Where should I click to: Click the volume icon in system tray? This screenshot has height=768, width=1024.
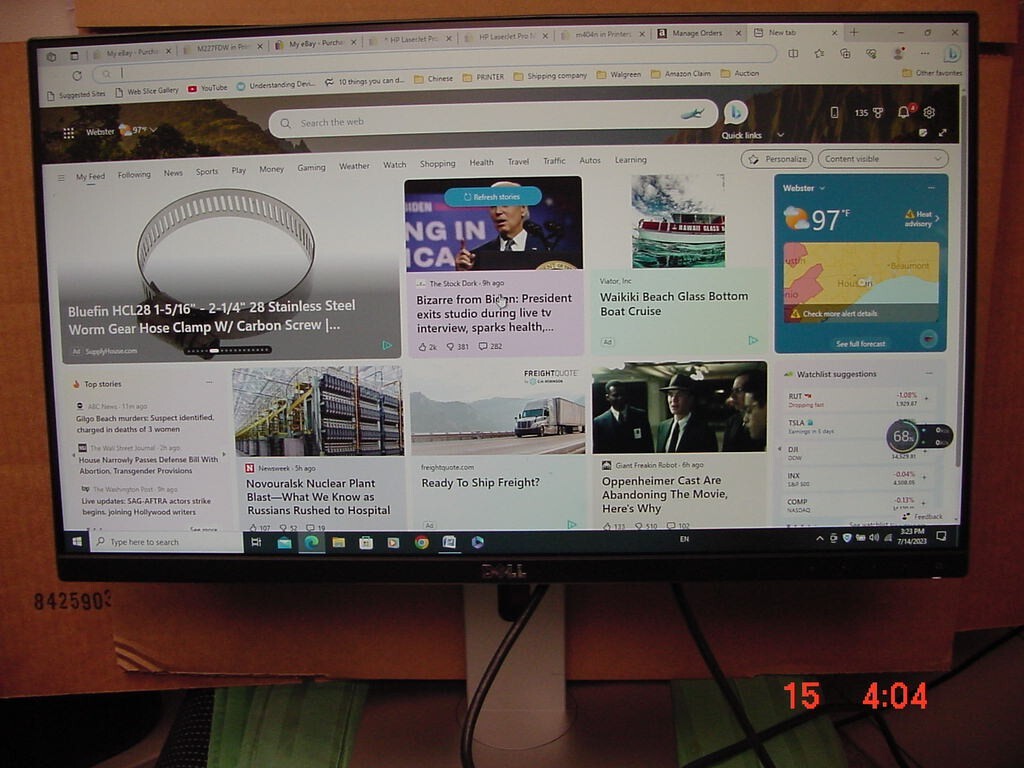[874, 537]
